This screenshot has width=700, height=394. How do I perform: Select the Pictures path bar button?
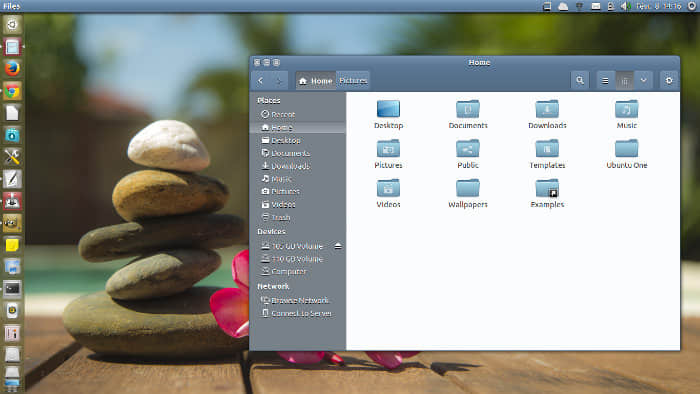353,80
